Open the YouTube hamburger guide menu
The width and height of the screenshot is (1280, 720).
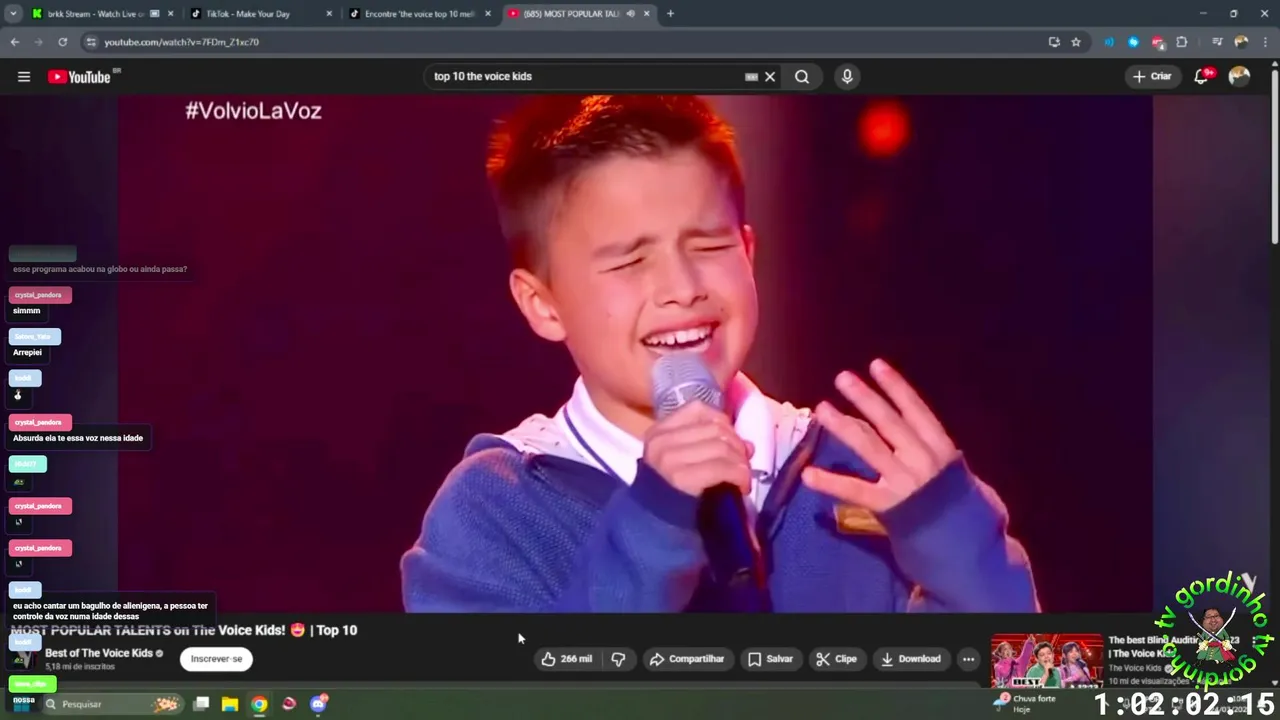(24, 77)
